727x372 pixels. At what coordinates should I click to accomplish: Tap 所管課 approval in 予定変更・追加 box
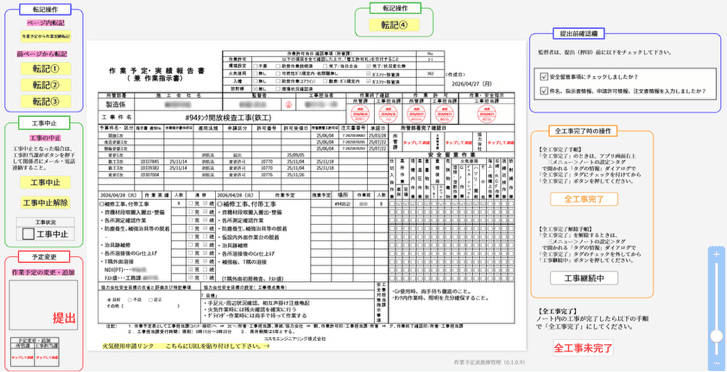(x=22, y=358)
